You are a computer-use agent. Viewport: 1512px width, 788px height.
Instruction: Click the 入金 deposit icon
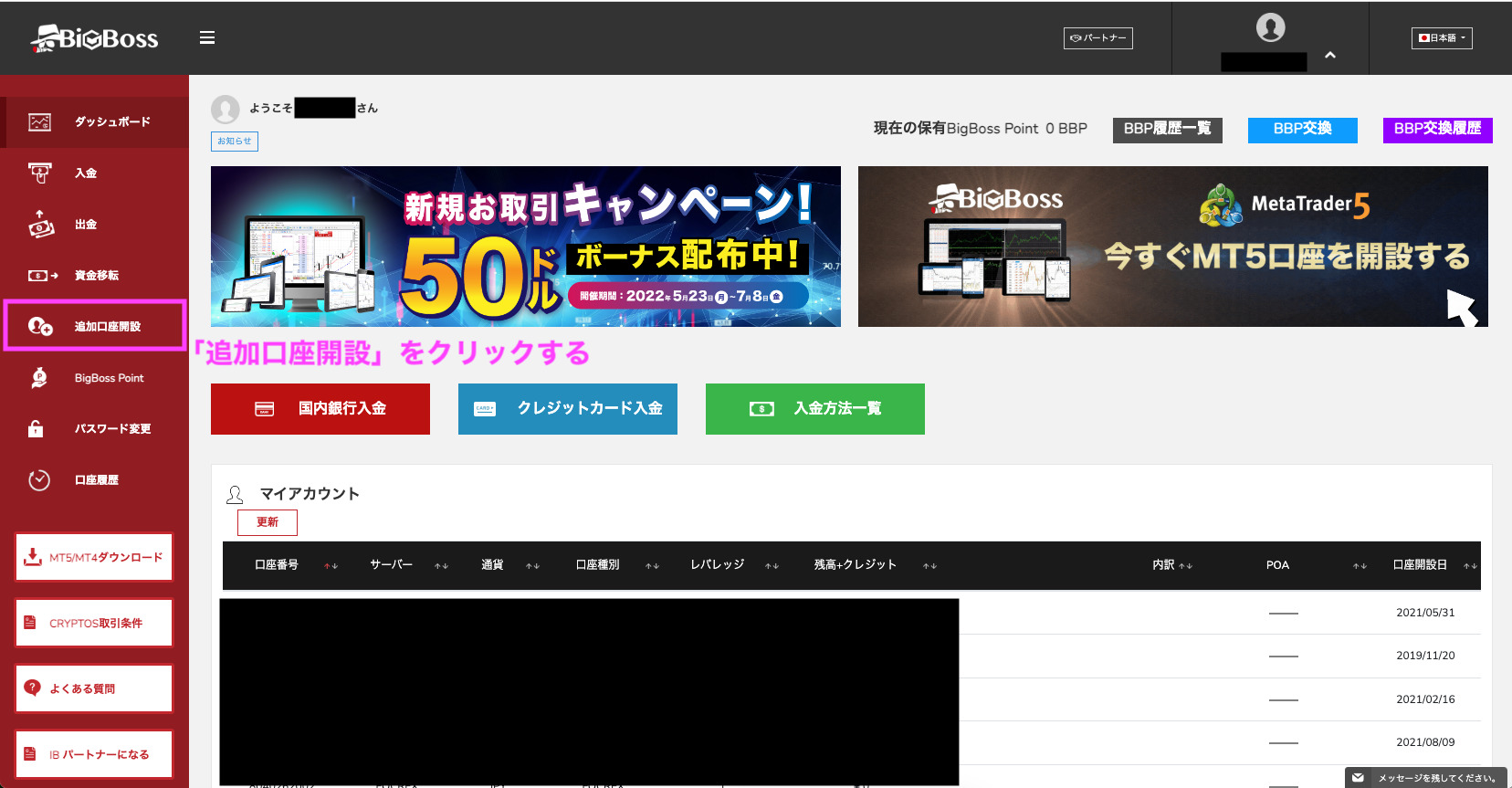point(39,173)
